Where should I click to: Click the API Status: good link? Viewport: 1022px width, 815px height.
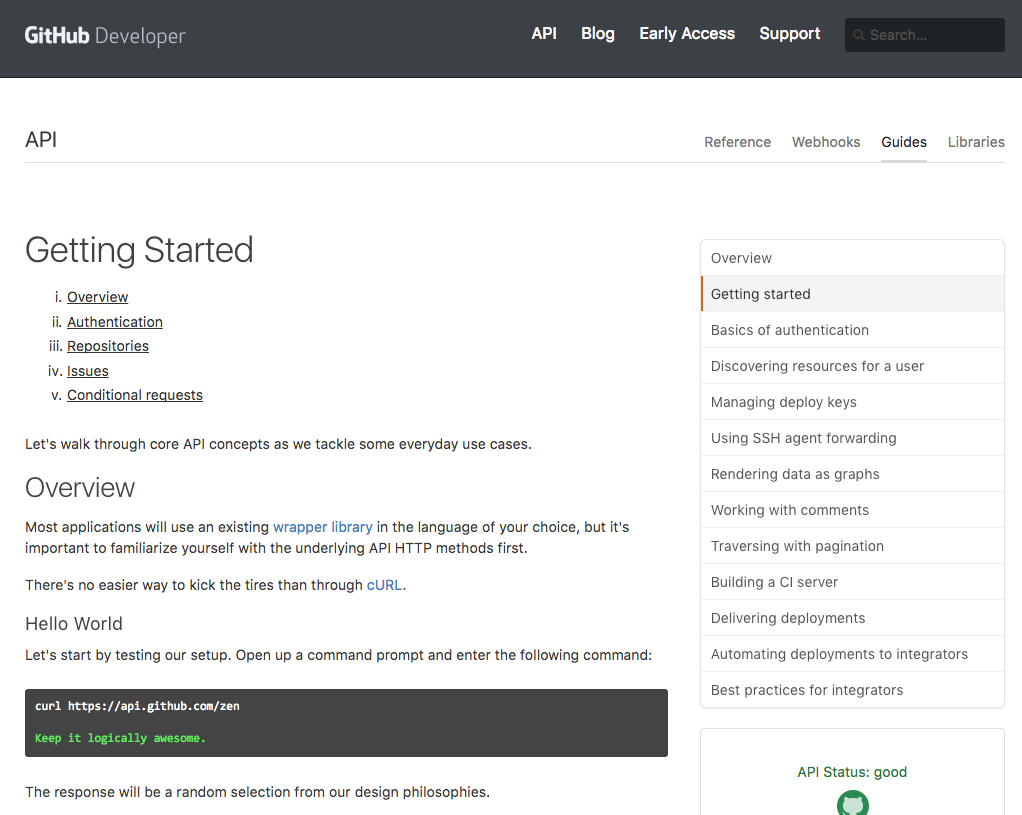point(852,771)
